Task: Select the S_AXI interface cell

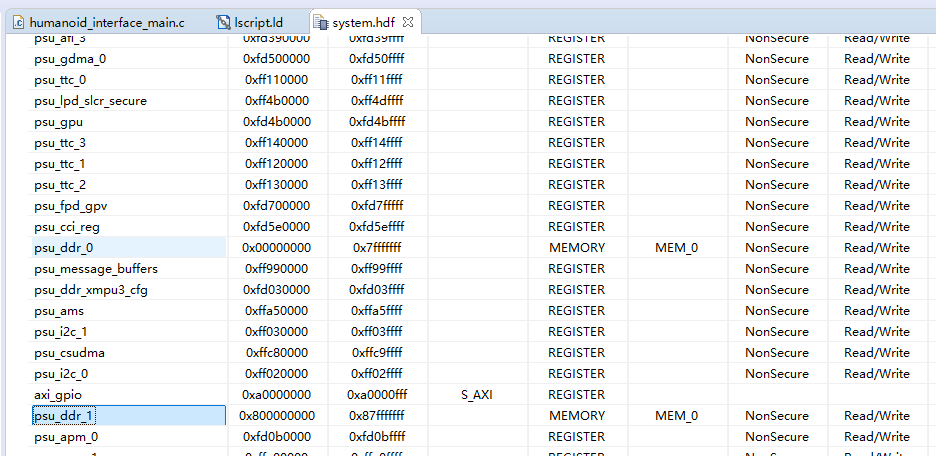Action: pyautogui.click(x=476, y=395)
